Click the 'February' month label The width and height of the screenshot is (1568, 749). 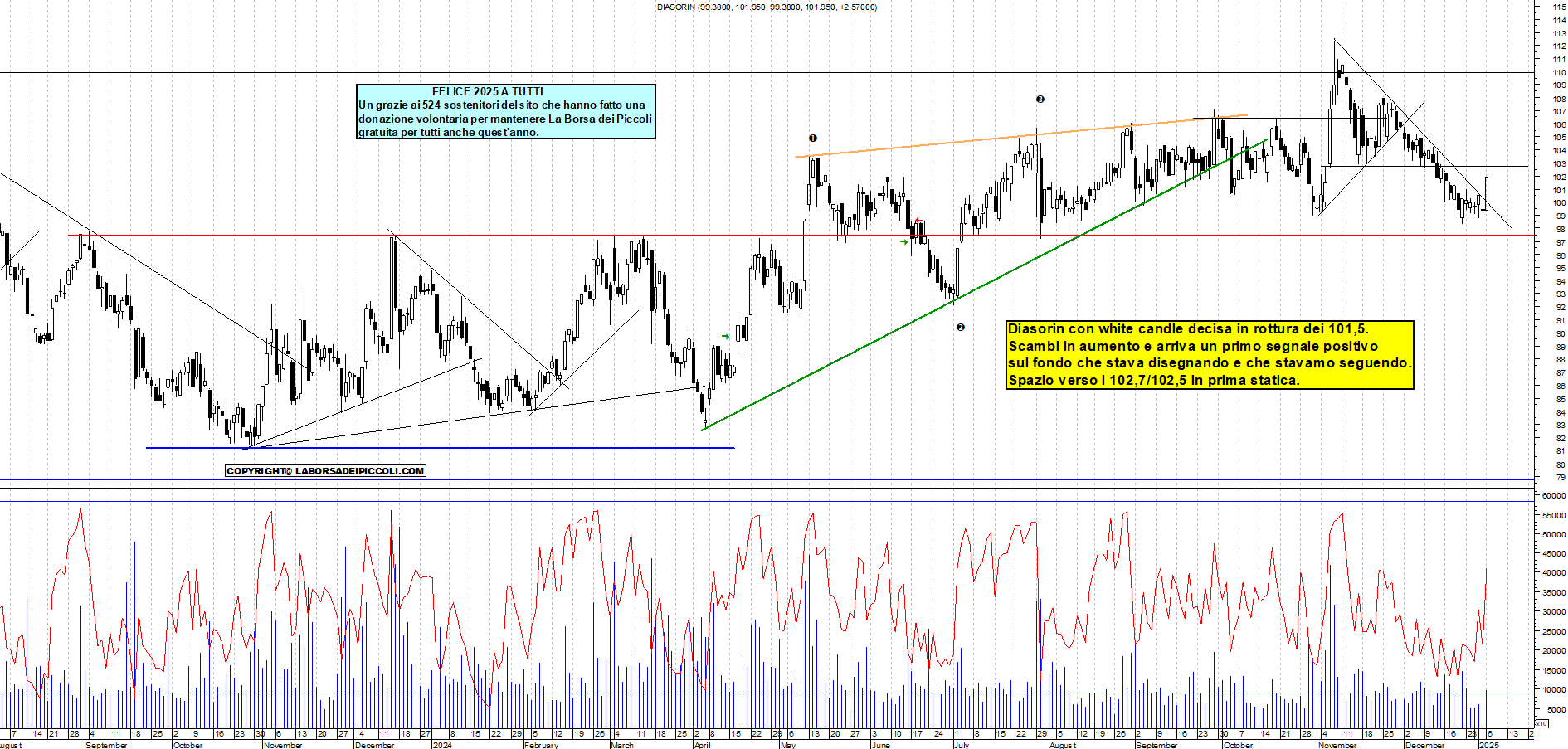[x=541, y=745]
